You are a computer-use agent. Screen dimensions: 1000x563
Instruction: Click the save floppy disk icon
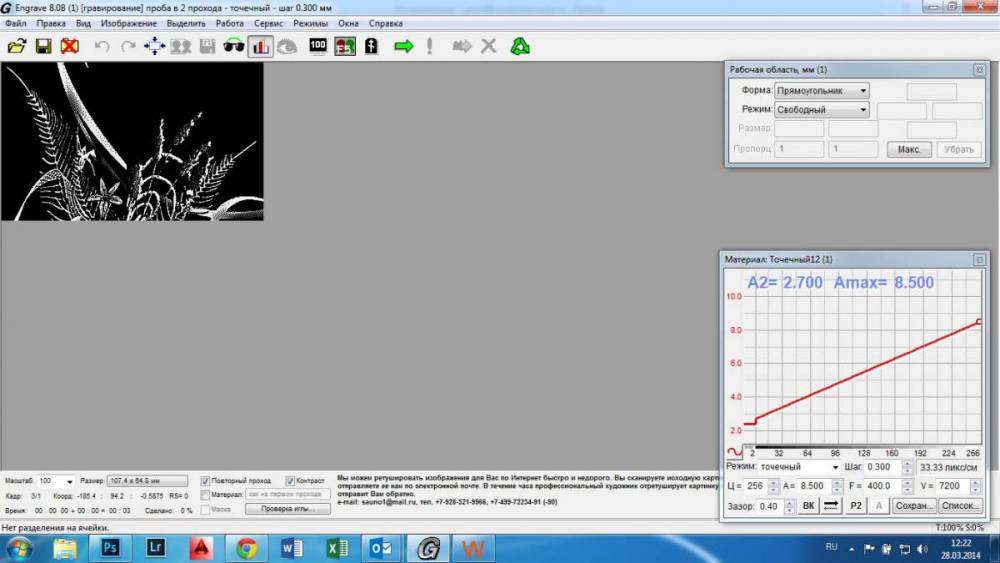(43, 46)
